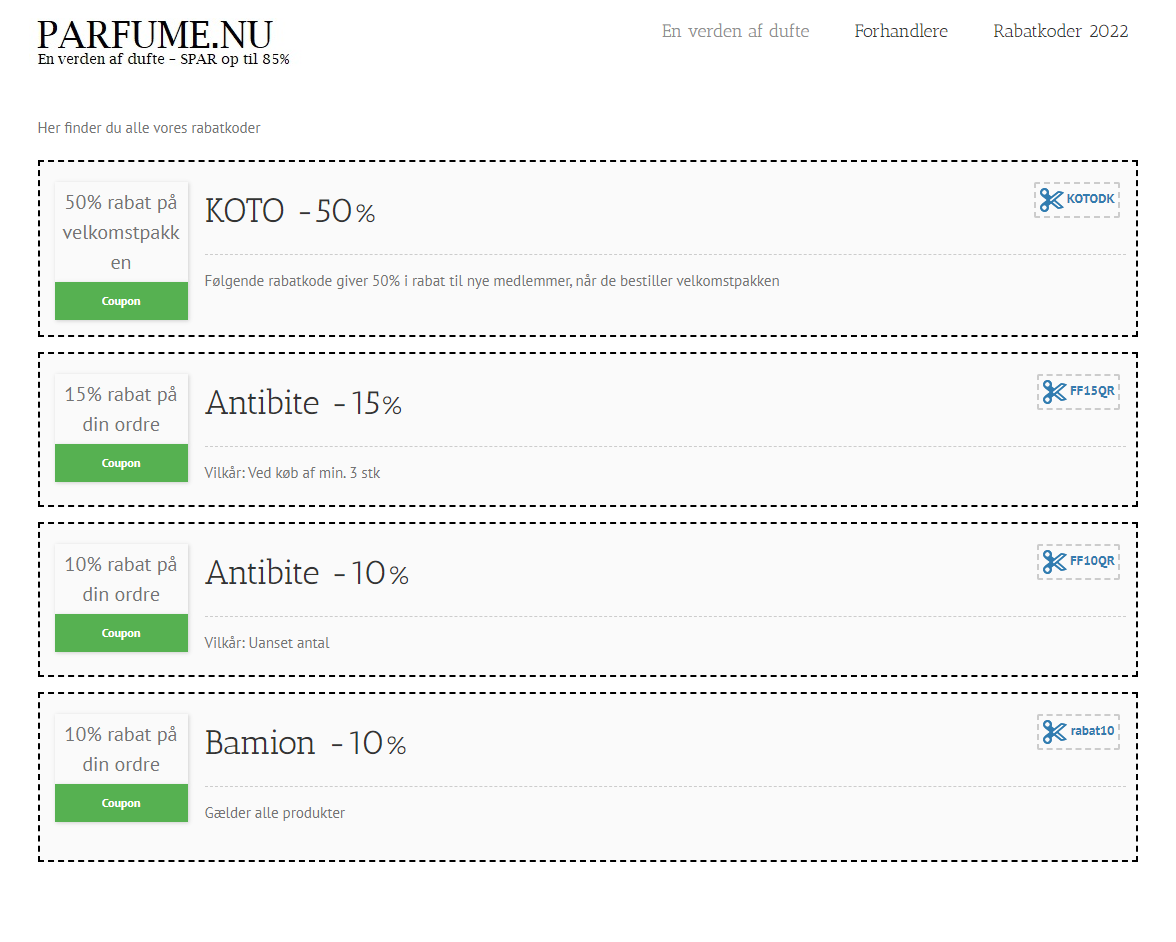Click the scissors icon beside rabat10 code
The image size is (1176, 942).
pos(1054,732)
